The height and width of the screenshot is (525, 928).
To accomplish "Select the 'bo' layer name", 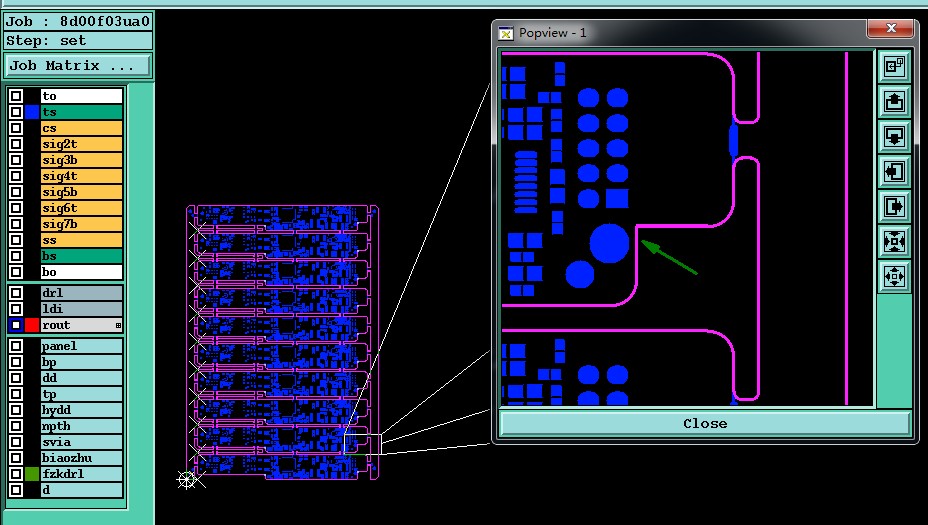I will [82, 272].
